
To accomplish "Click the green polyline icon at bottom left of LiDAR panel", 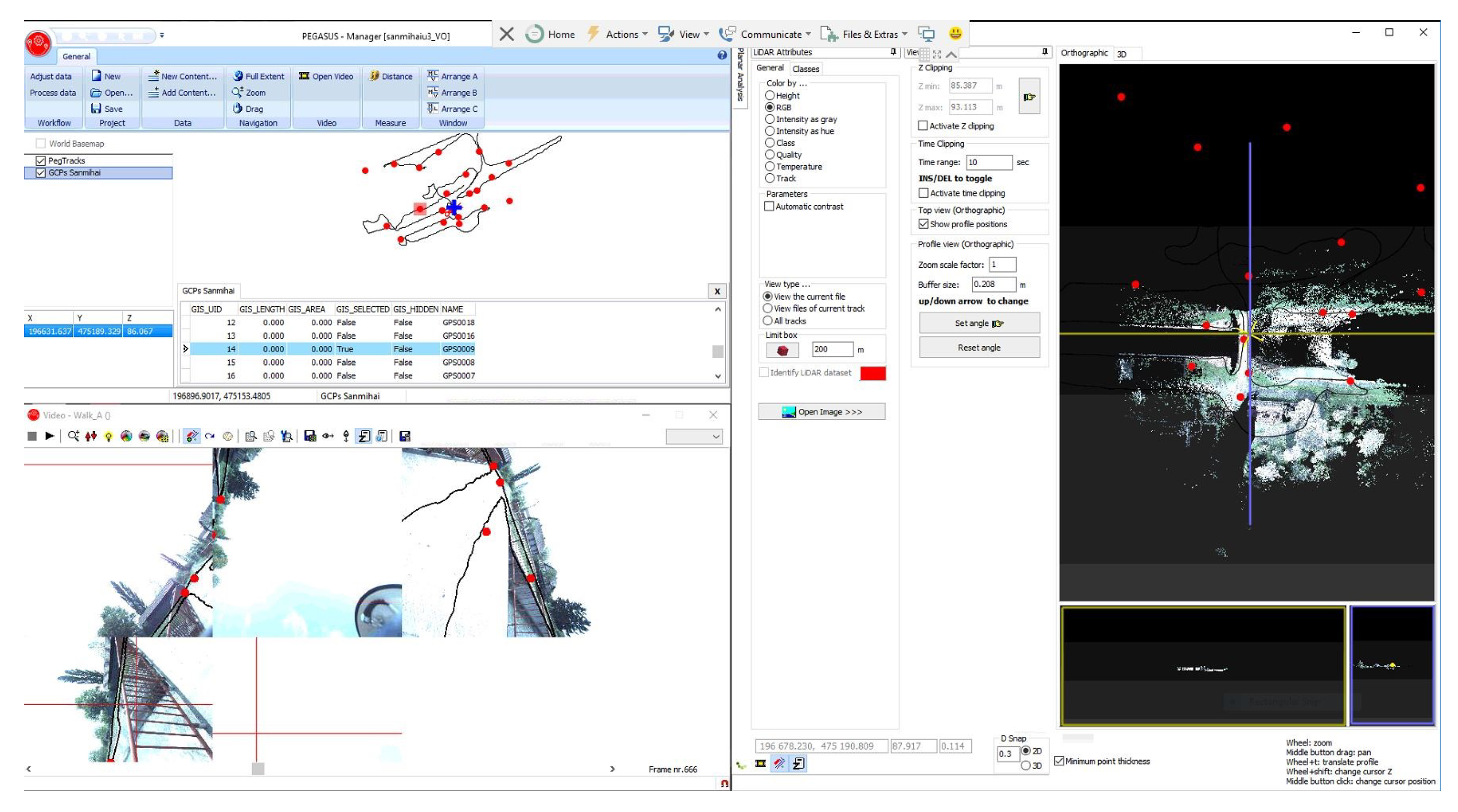I will point(741,766).
